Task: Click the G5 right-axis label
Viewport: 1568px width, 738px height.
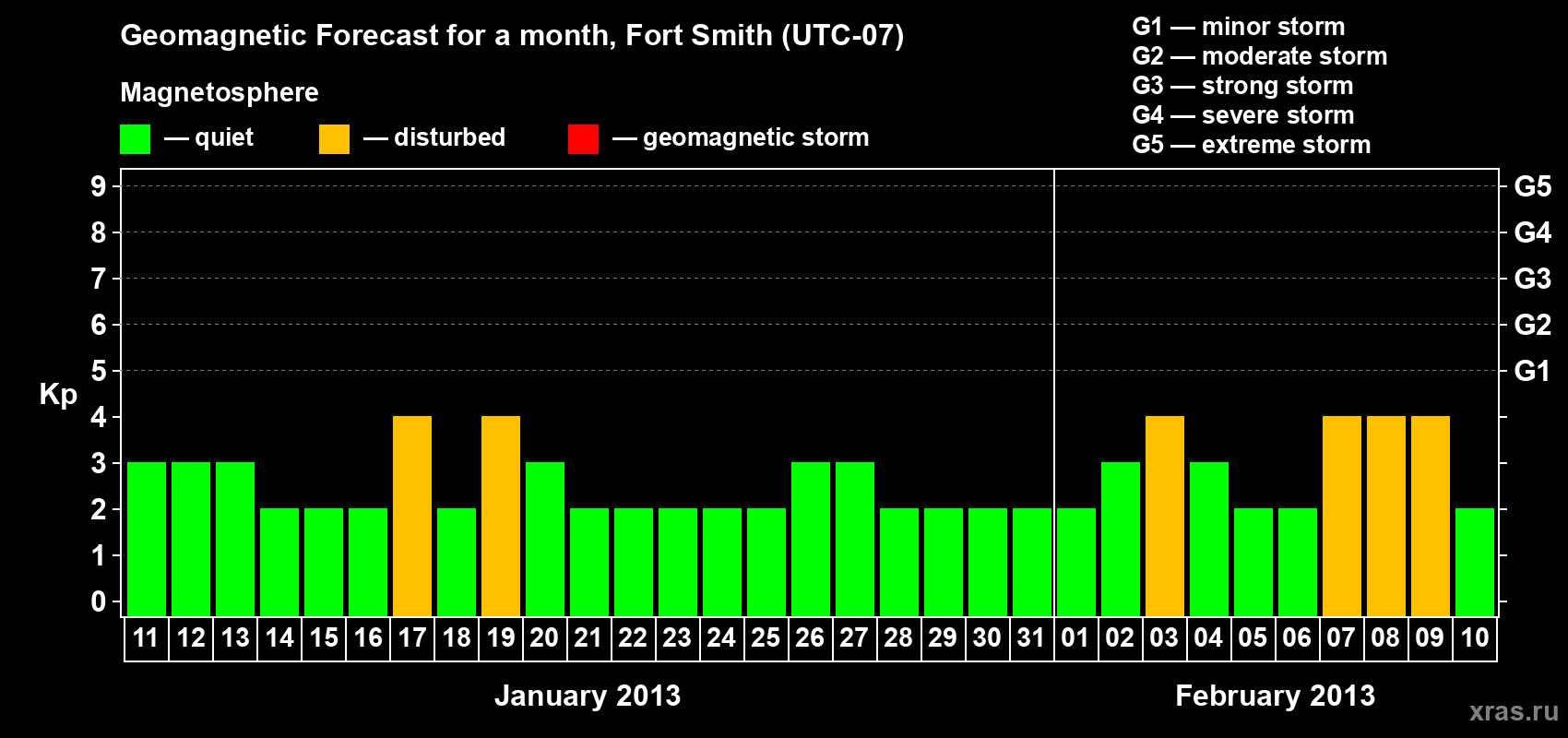Action: coord(1533,186)
